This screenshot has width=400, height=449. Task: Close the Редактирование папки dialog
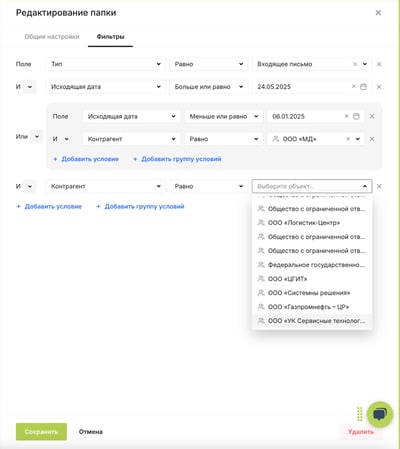378,13
